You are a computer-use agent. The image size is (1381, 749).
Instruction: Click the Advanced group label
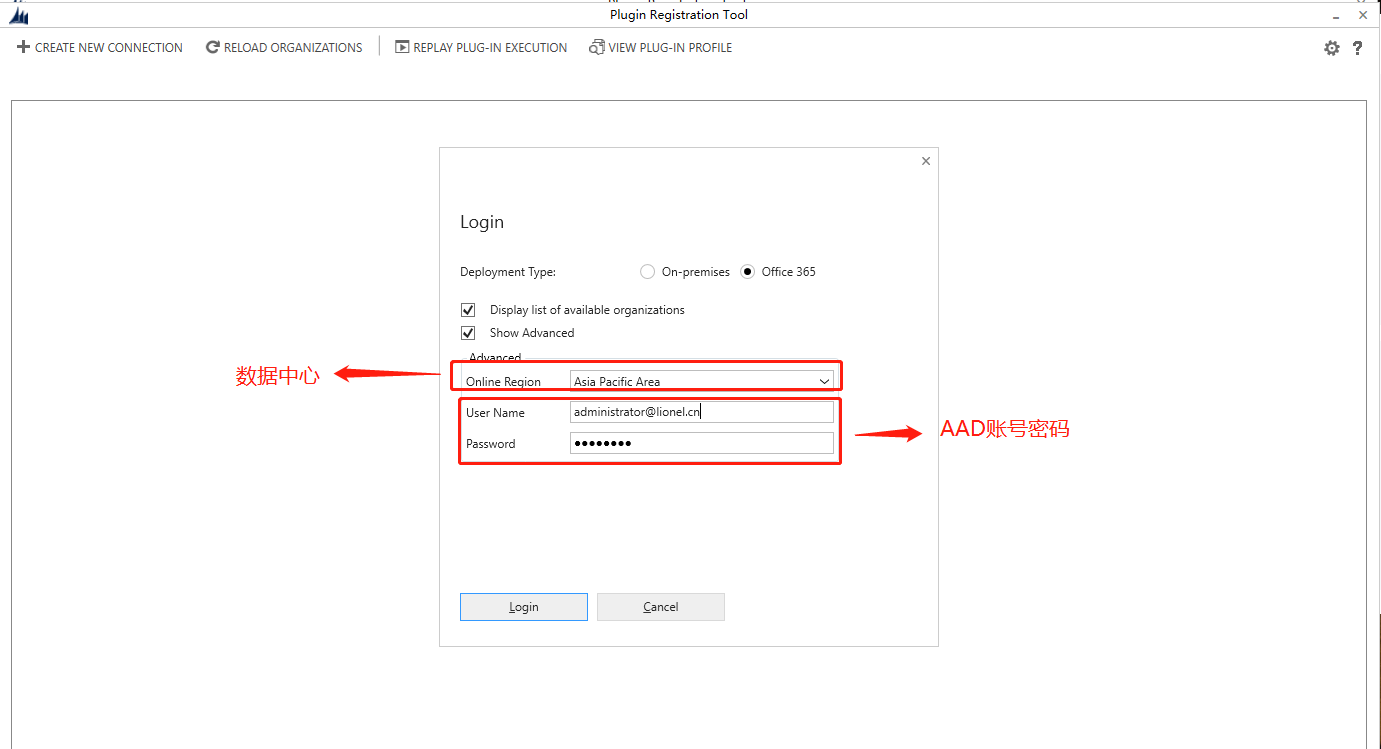[x=495, y=358]
